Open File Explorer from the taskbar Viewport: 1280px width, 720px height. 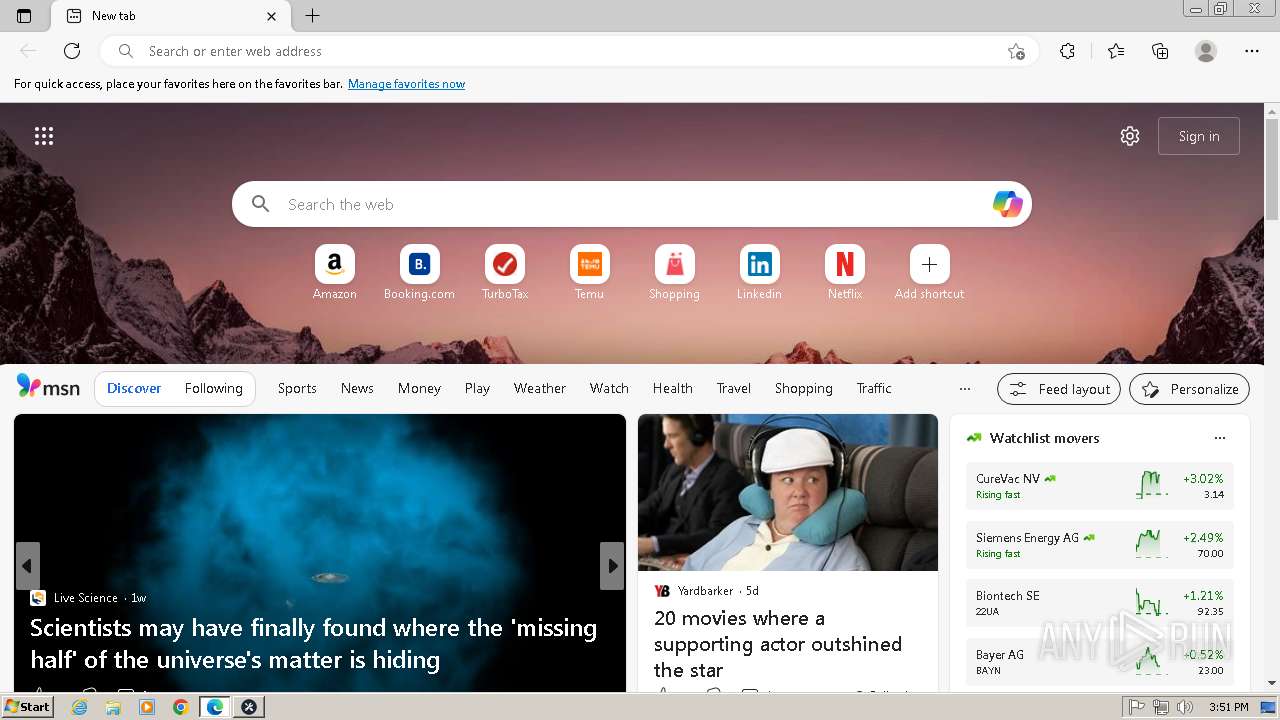(113, 707)
